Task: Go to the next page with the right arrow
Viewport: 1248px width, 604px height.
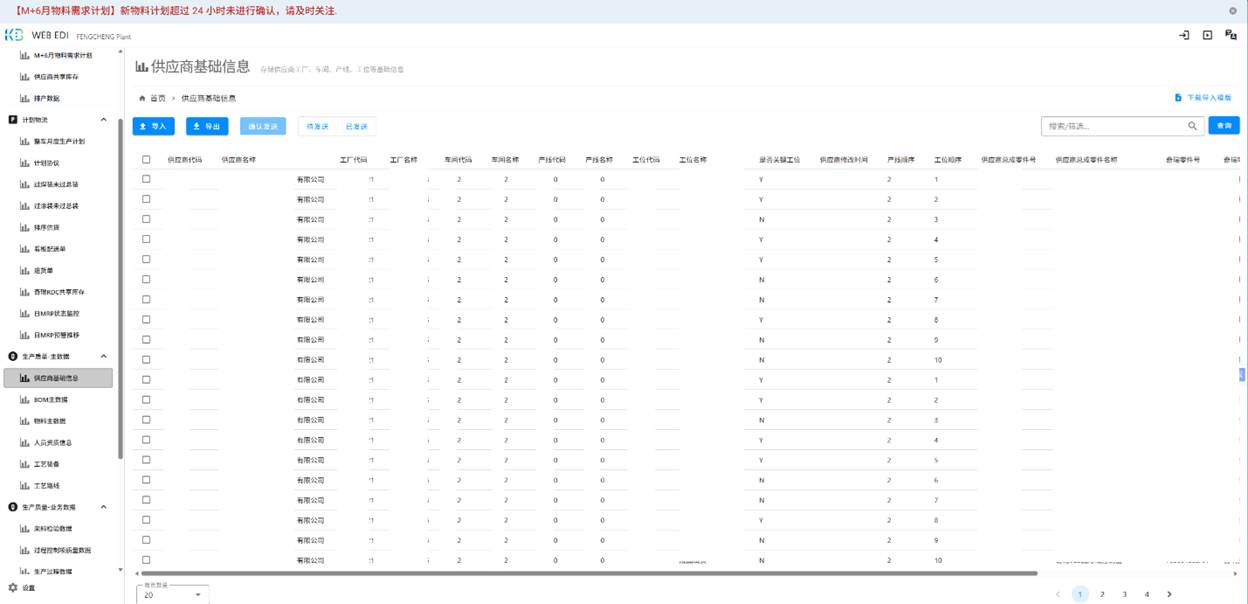Action: pyautogui.click(x=1169, y=594)
